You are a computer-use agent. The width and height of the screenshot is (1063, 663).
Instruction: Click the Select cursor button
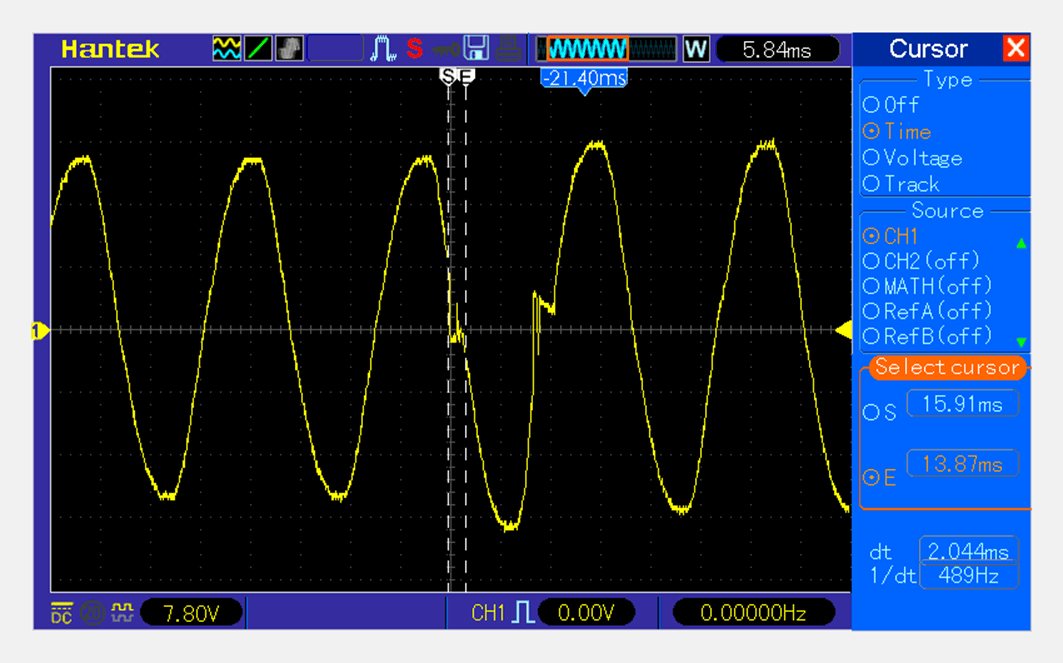click(947, 367)
